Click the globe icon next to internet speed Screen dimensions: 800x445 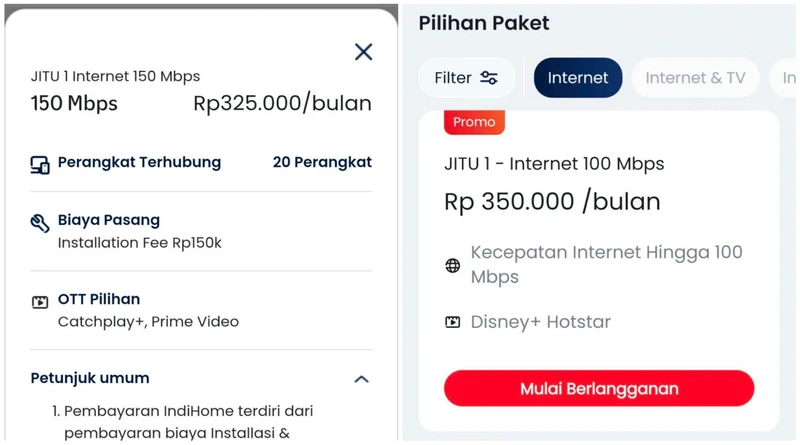453,265
